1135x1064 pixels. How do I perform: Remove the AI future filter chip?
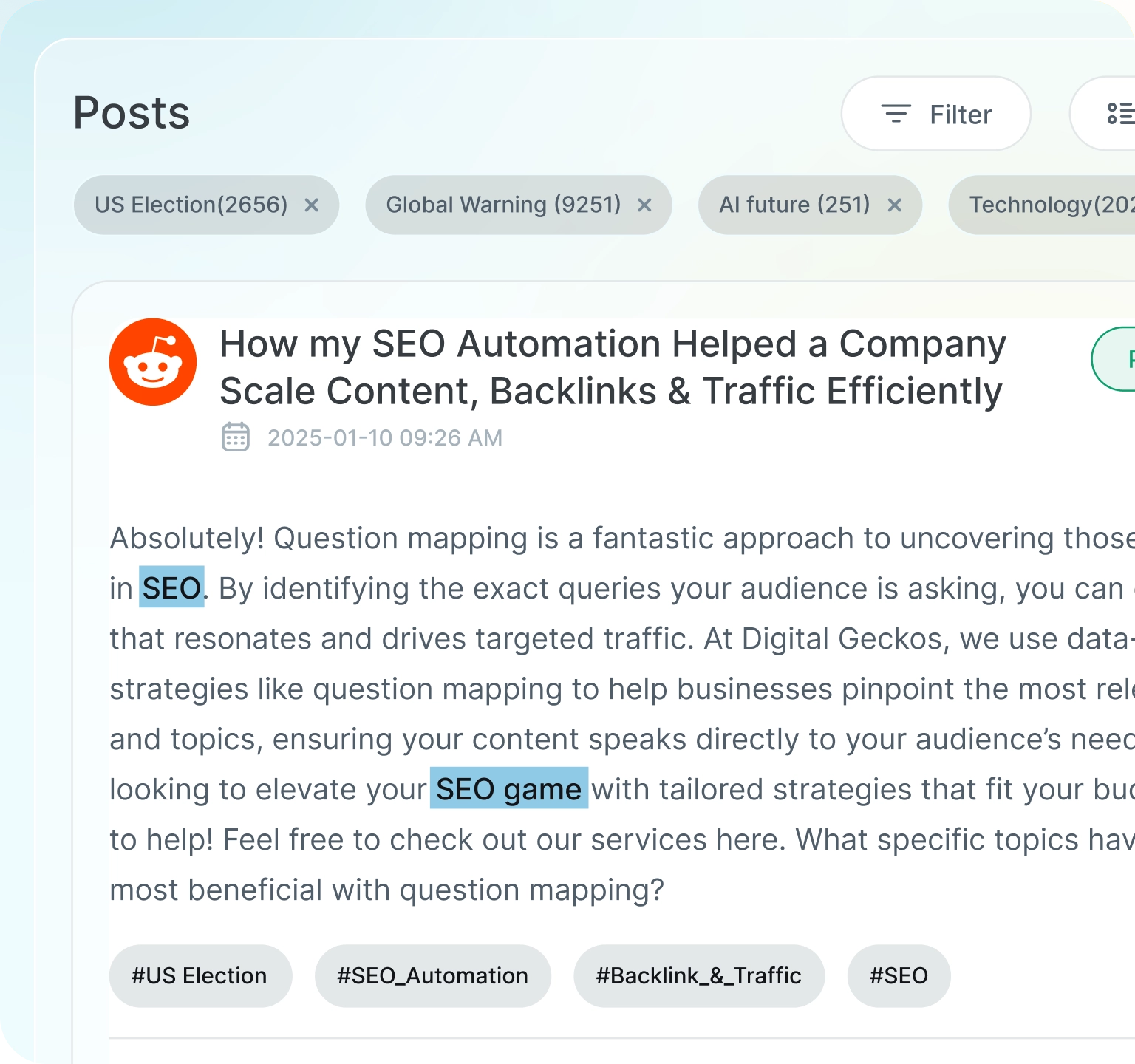(x=894, y=205)
